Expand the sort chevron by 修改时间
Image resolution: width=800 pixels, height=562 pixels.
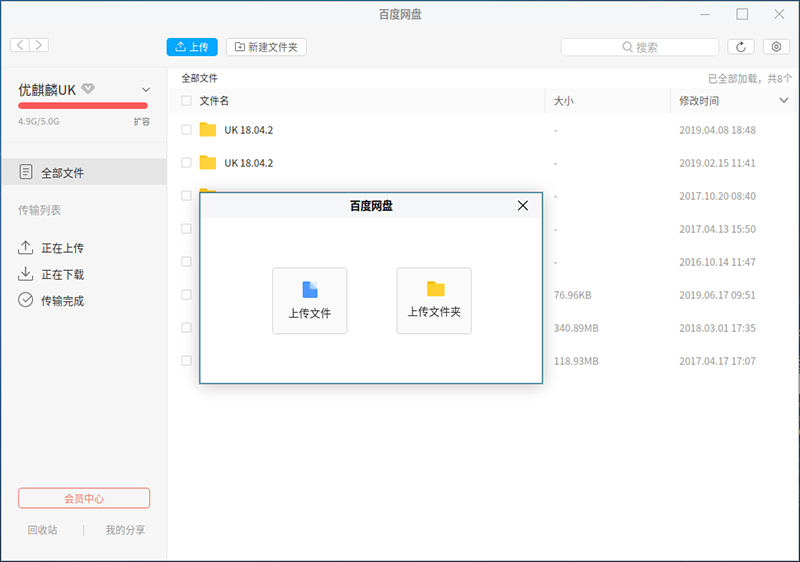[783, 101]
